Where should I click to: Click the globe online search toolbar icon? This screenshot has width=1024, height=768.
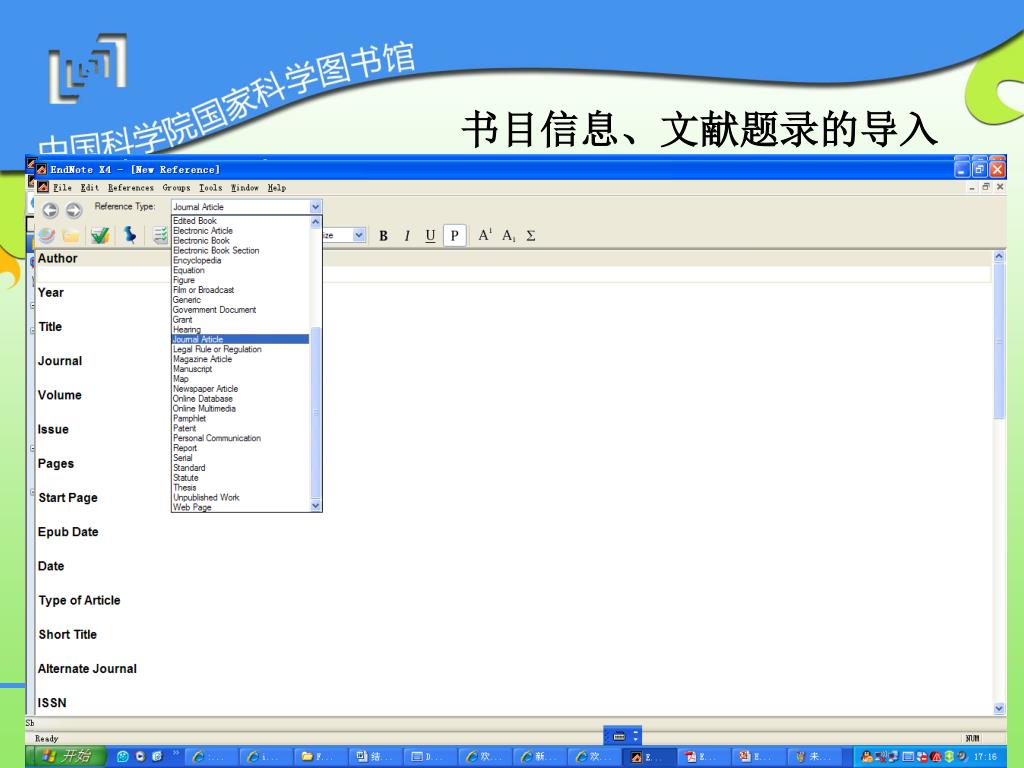tap(46, 235)
